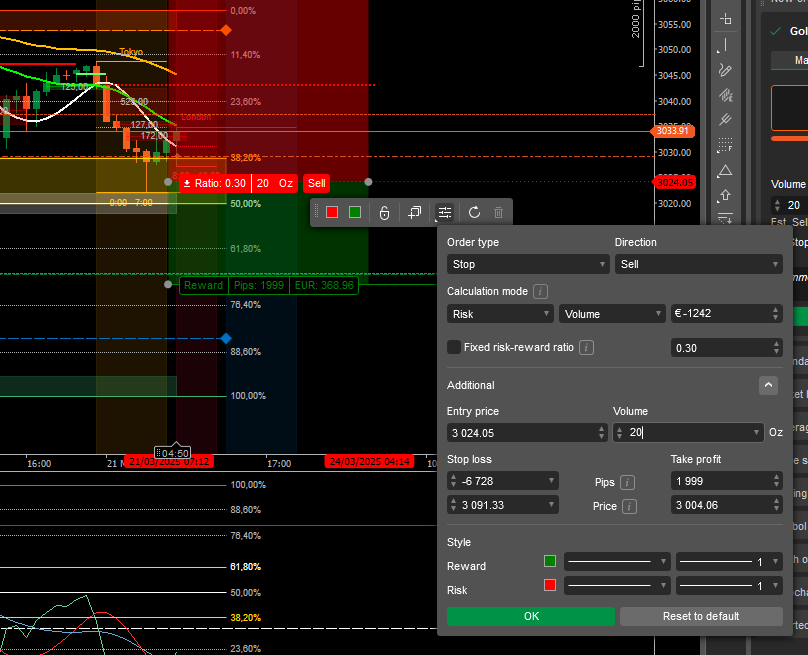The image size is (808, 655).
Task: Click the red color square in floating toolbar
Action: point(332,212)
